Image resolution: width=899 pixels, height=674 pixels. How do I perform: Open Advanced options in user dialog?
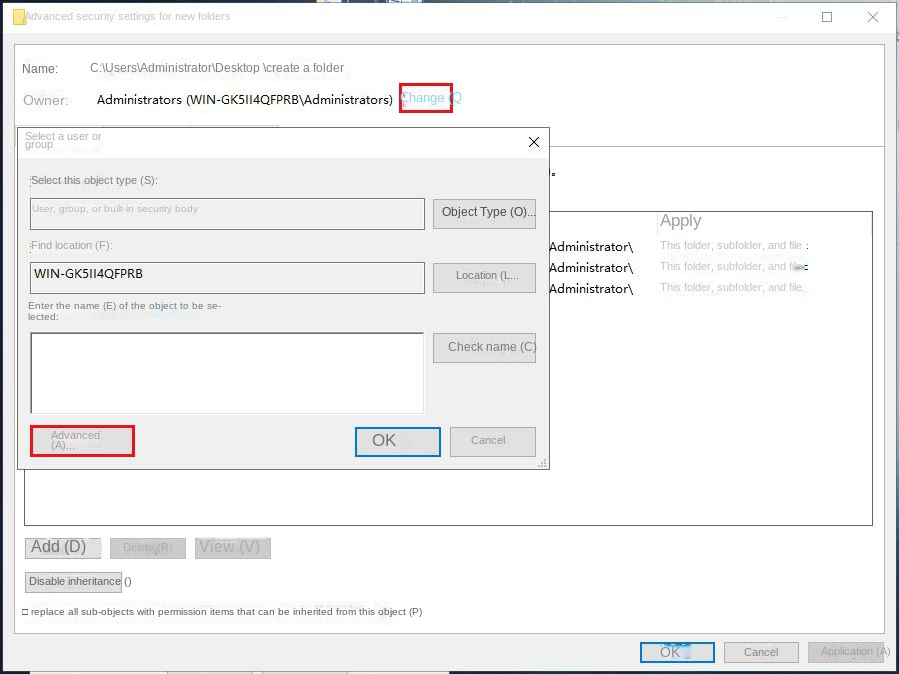[82, 441]
